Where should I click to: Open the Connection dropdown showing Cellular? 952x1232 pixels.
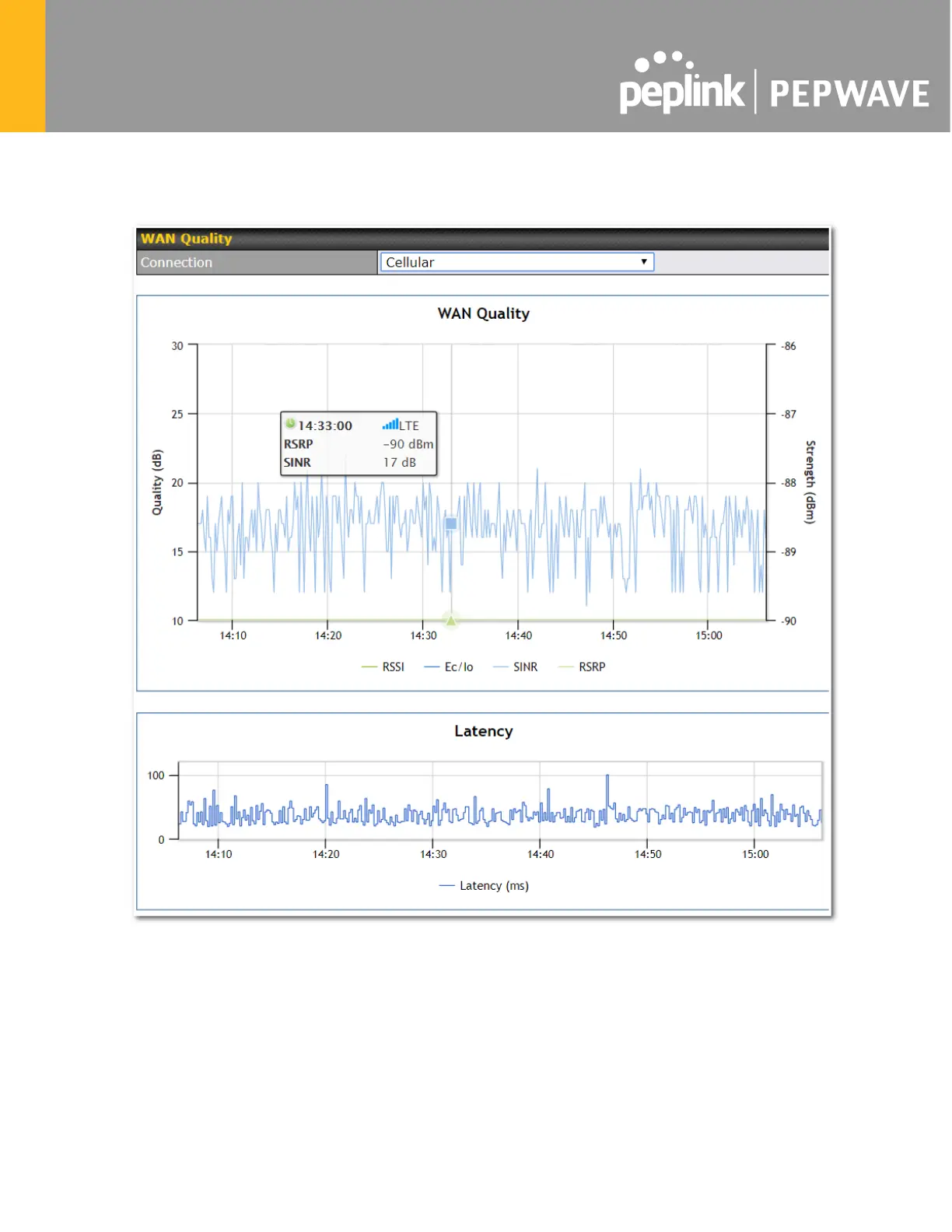[516, 262]
